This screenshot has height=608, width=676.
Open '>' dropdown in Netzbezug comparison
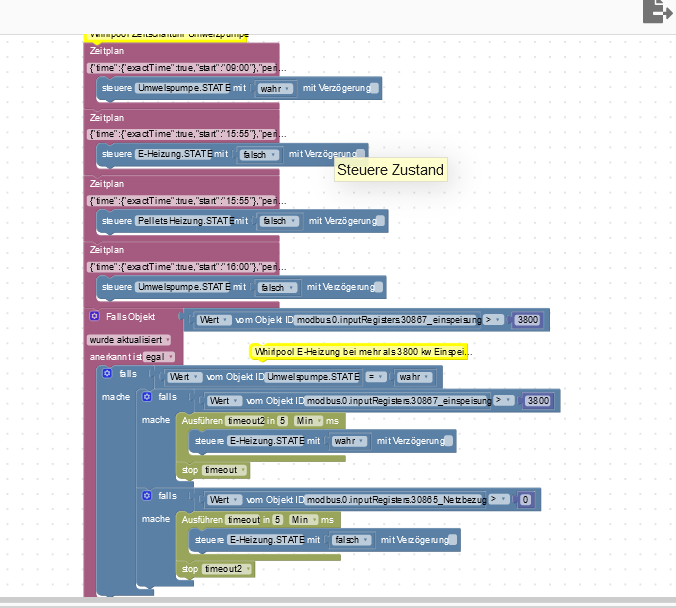pyautogui.click(x=499, y=499)
